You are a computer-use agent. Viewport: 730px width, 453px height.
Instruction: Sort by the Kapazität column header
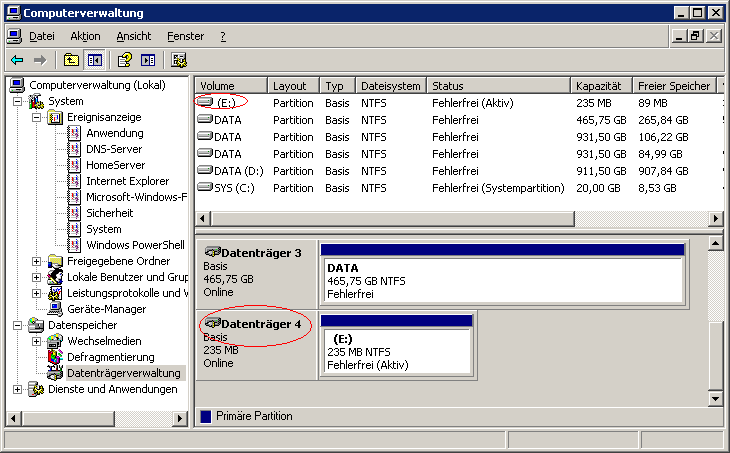tap(600, 86)
